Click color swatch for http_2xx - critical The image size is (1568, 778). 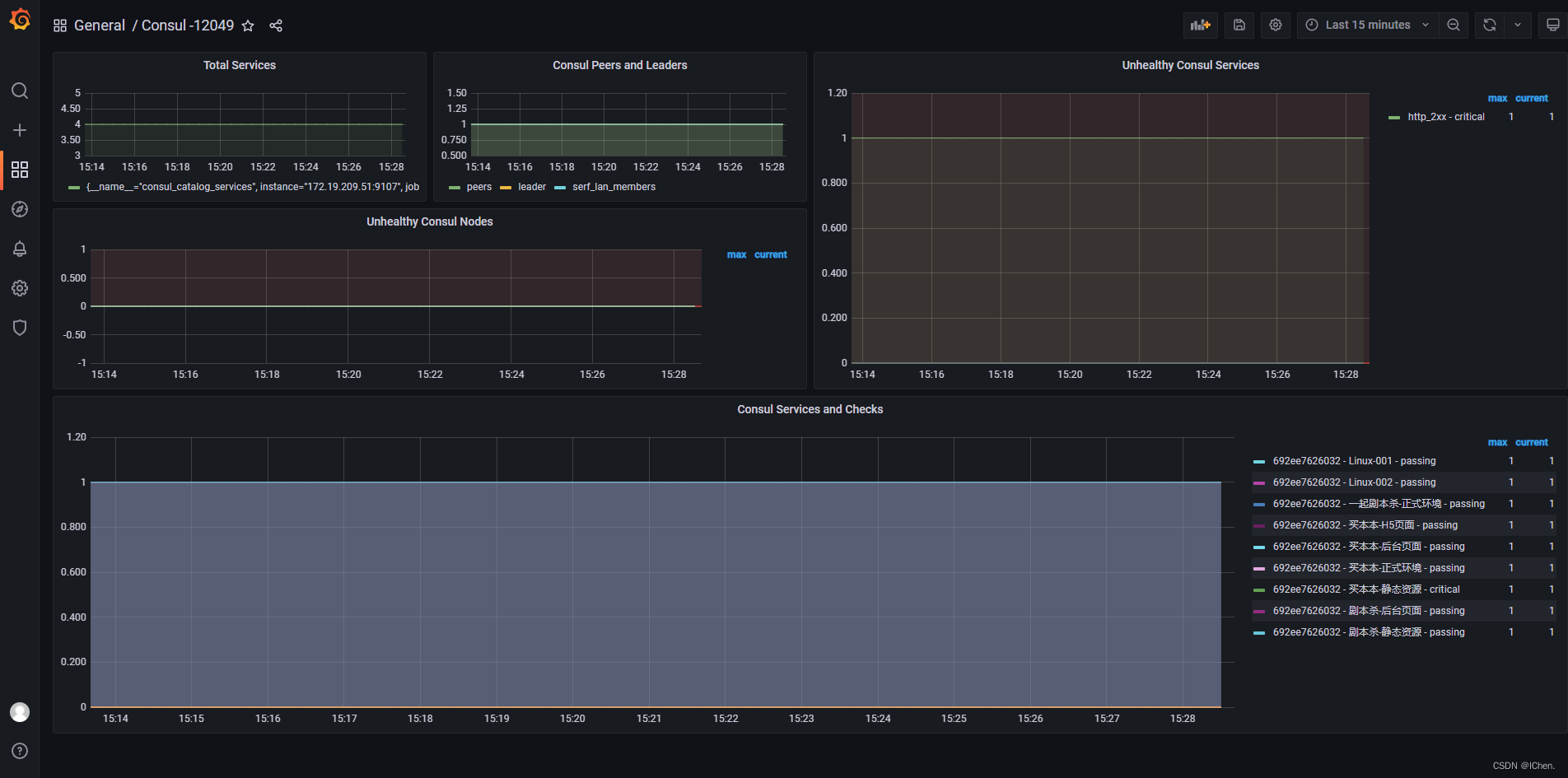[1394, 118]
